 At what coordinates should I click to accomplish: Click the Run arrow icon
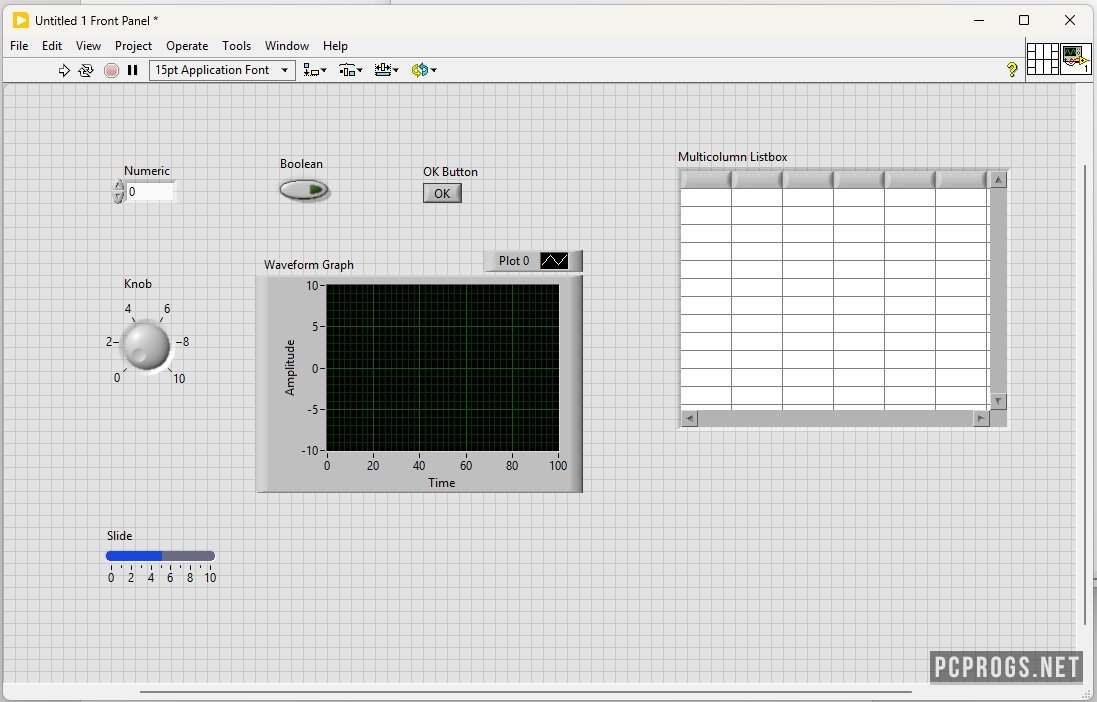[64, 70]
